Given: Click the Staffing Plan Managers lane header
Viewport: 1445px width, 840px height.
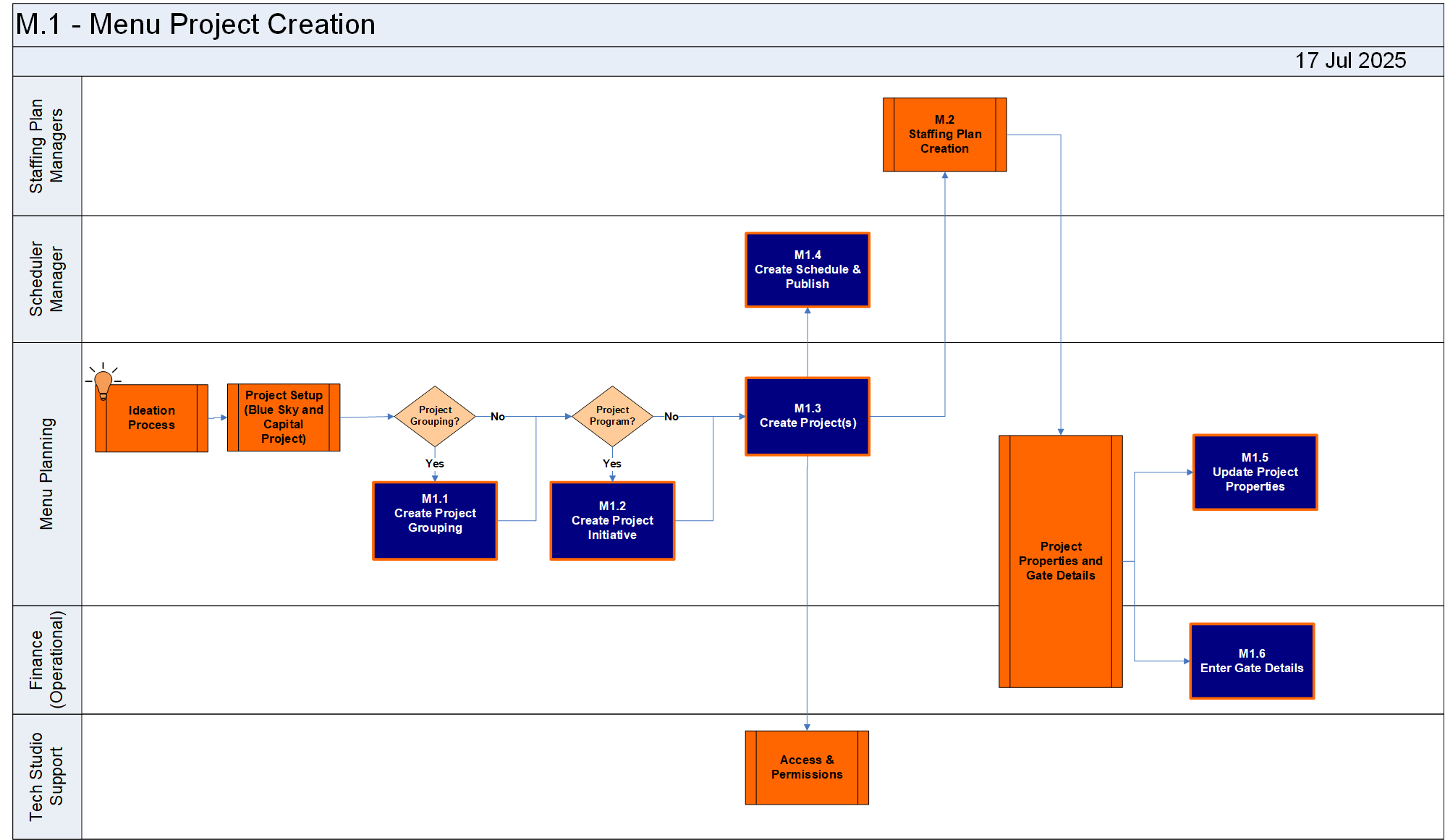Looking at the screenshot, I should [47, 146].
